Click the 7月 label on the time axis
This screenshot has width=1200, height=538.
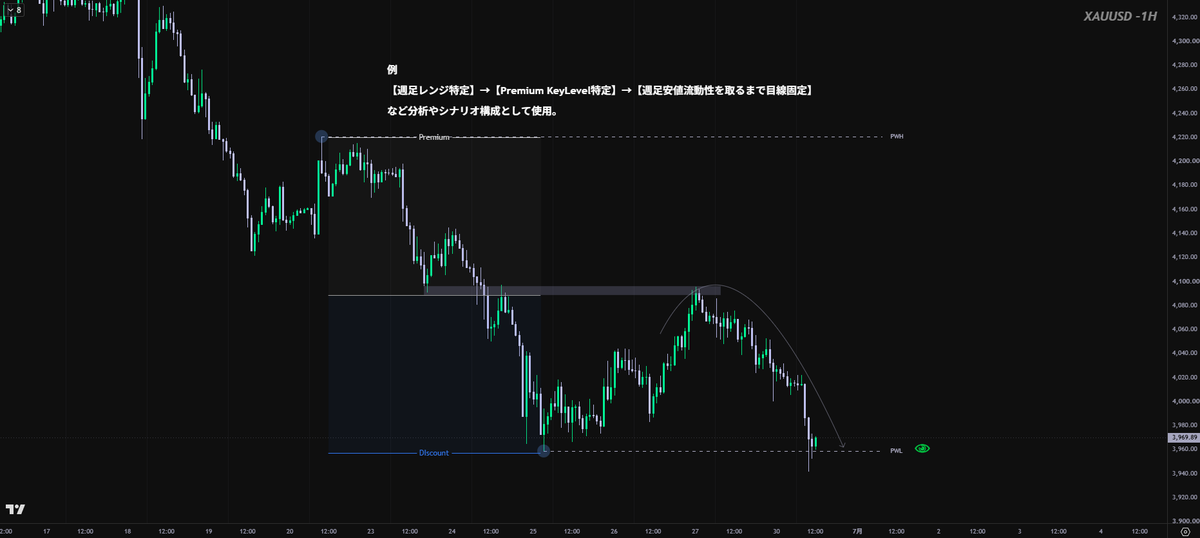[x=857, y=532]
